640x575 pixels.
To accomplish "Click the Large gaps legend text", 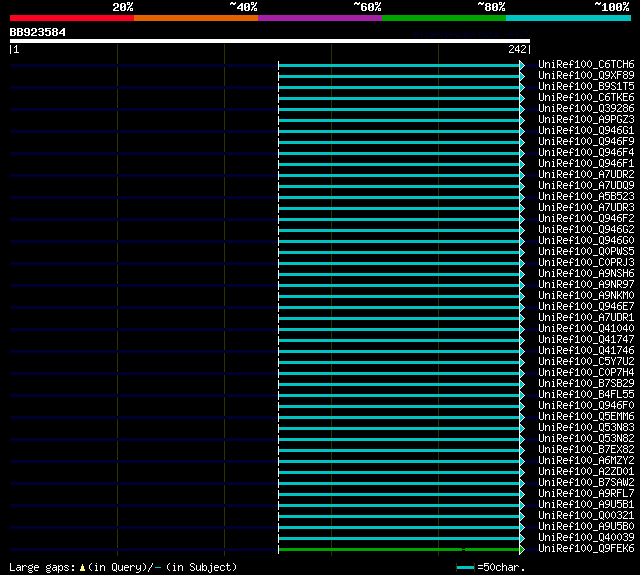I will (x=42, y=567).
